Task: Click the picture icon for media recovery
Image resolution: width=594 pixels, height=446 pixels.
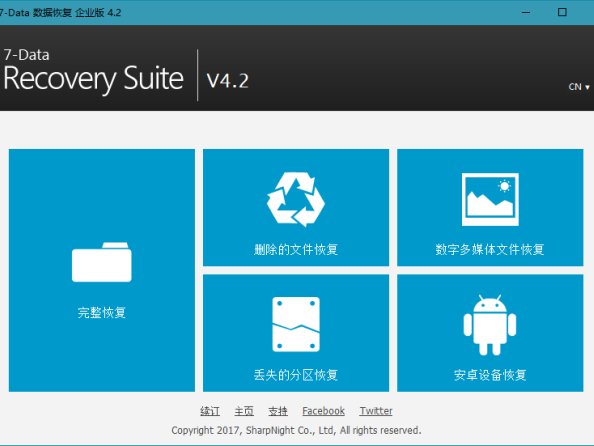Action: pos(490,199)
